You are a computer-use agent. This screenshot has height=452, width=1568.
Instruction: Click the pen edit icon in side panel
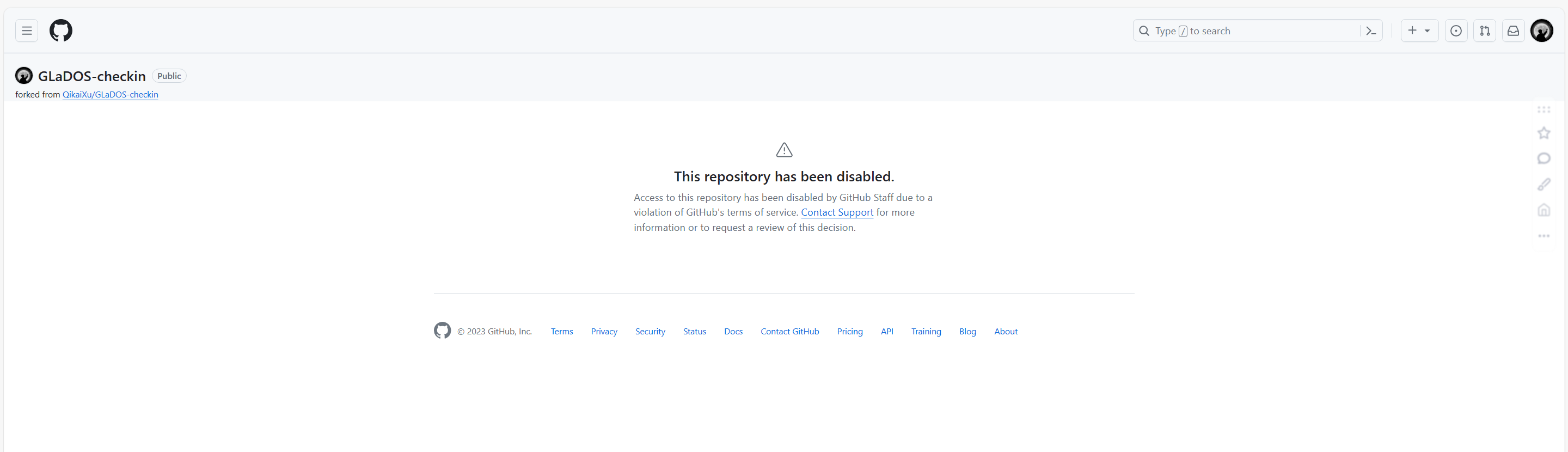coord(1543,184)
